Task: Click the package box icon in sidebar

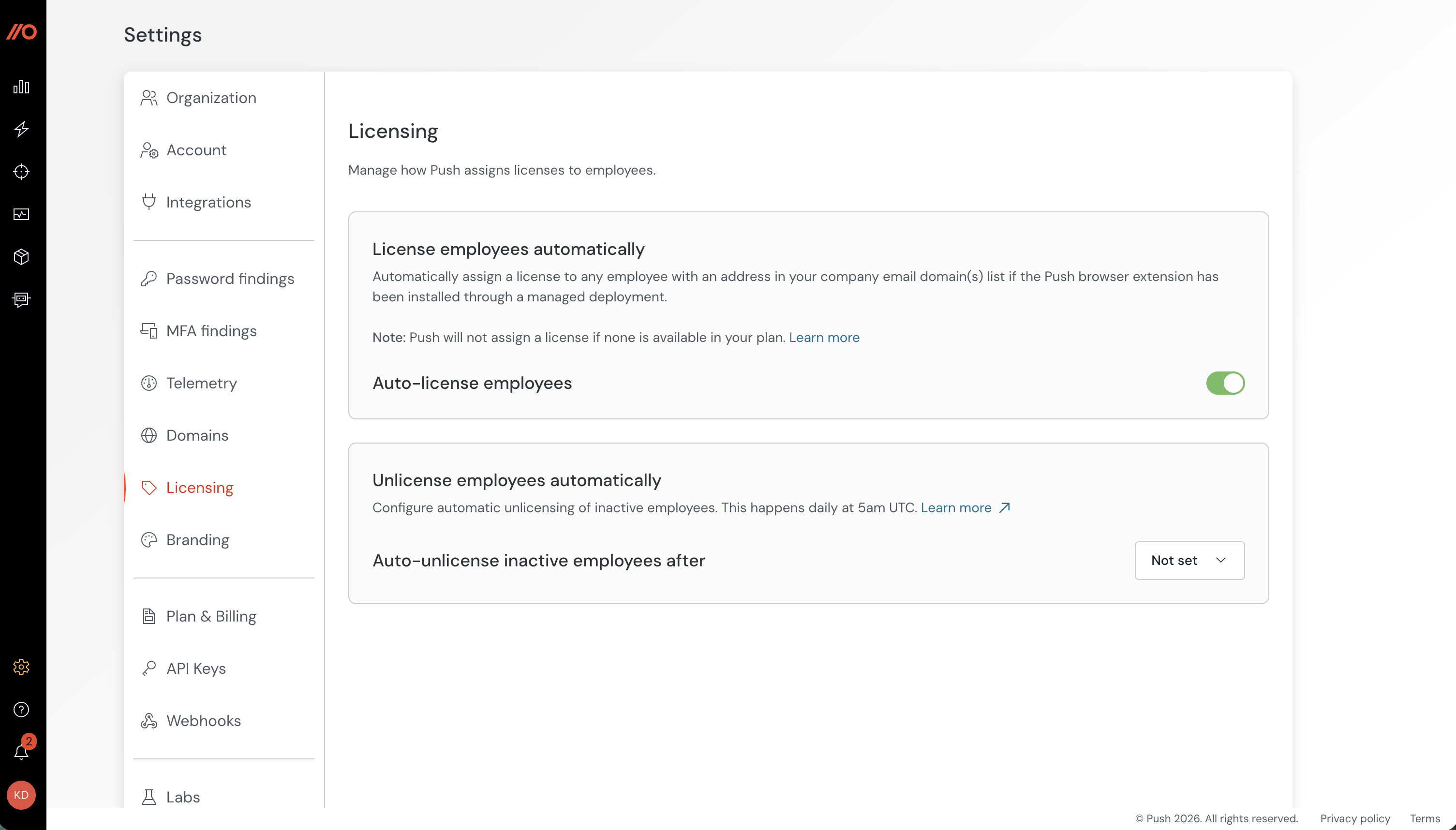Action: (21, 257)
